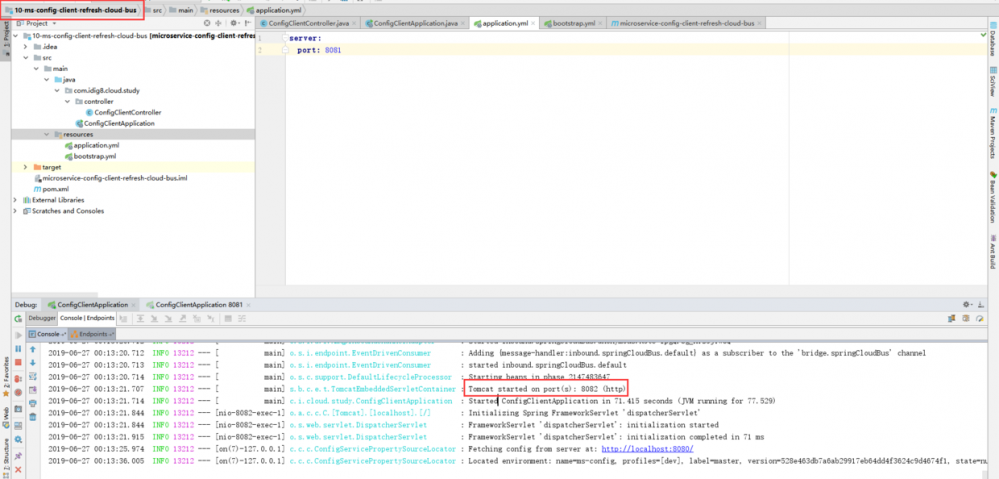999x479 pixels.
Task: Collapse the root 10-ms-config-client-refresh-cloud-bus node
Action: pyautogui.click(x=17, y=36)
